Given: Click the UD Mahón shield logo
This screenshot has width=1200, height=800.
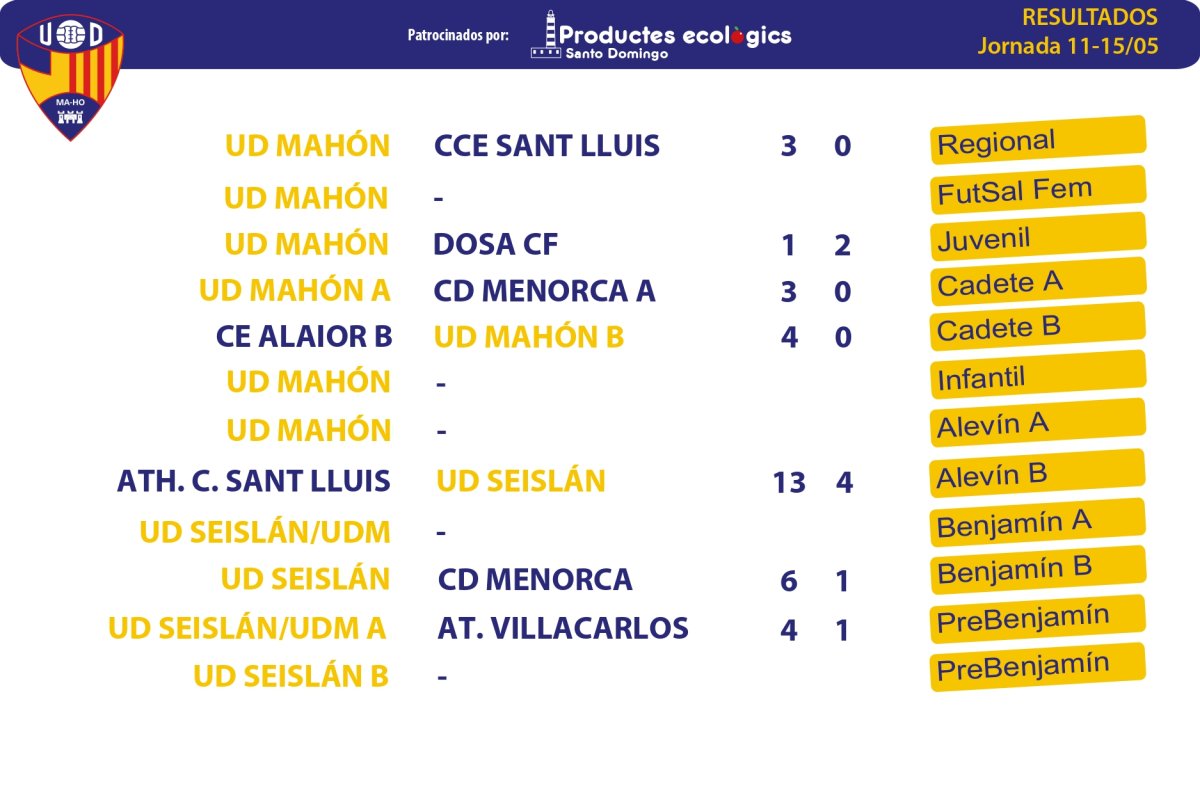Looking at the screenshot, I should [x=70, y=76].
